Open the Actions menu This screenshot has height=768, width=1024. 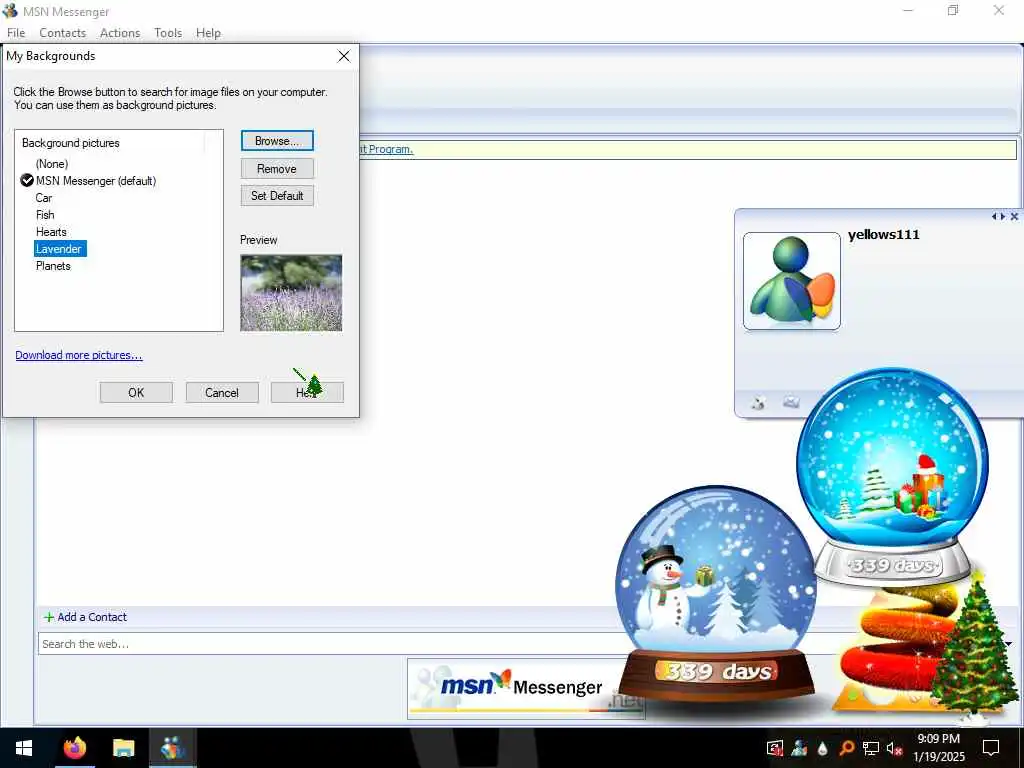(x=120, y=33)
